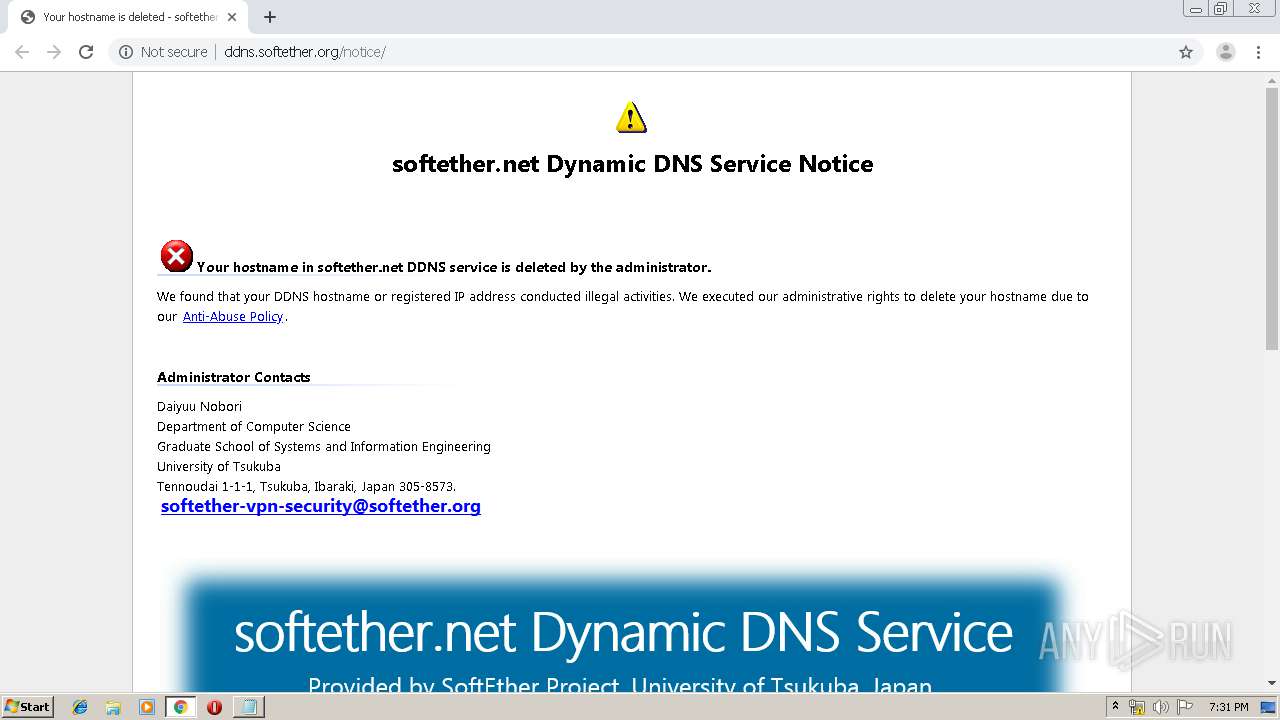
Task: Click the 'Administrator Contacts' heading
Action: click(233, 377)
